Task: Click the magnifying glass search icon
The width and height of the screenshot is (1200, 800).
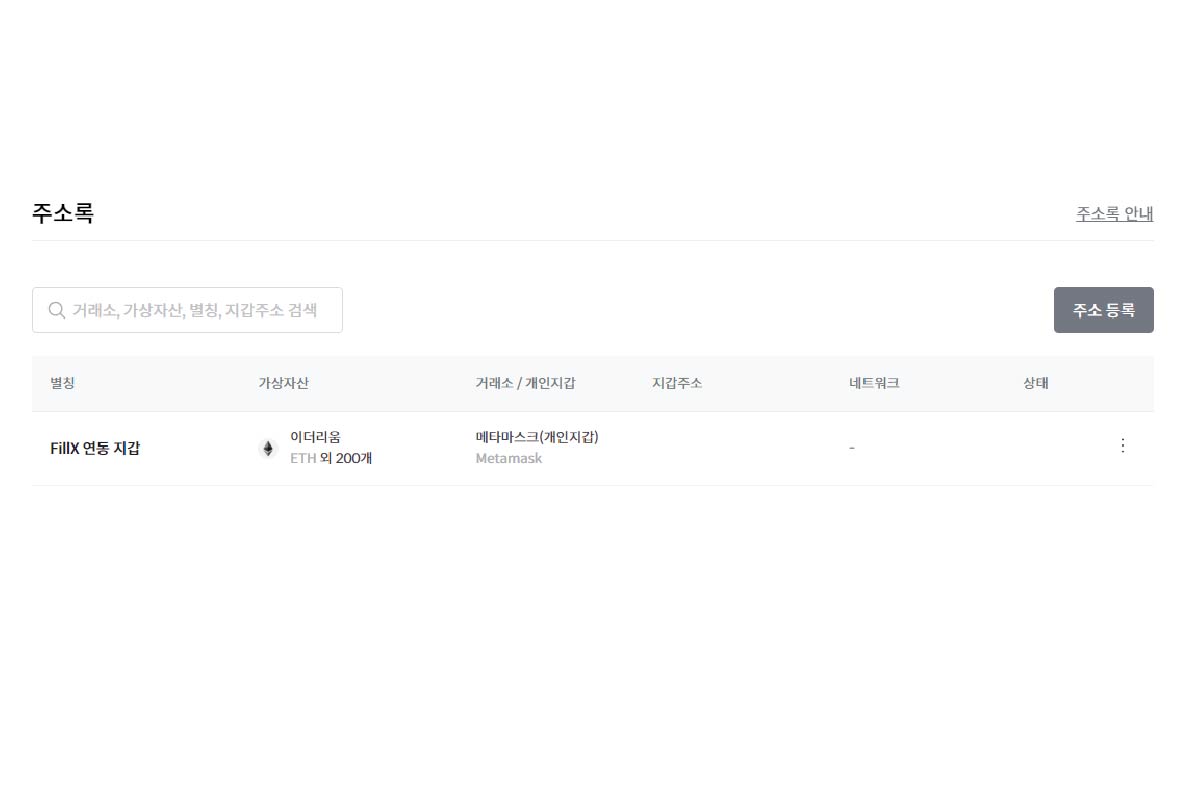Action: (x=57, y=310)
